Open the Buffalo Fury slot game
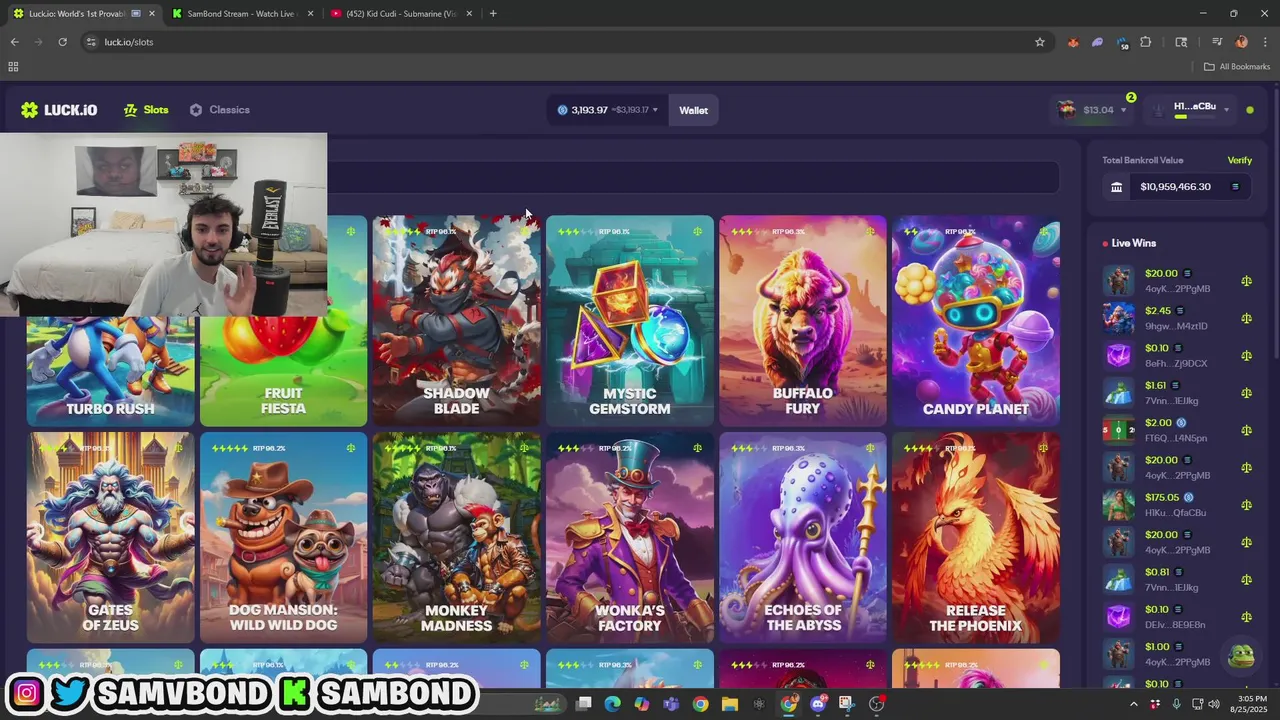Image resolution: width=1280 pixels, height=720 pixels. coord(802,321)
